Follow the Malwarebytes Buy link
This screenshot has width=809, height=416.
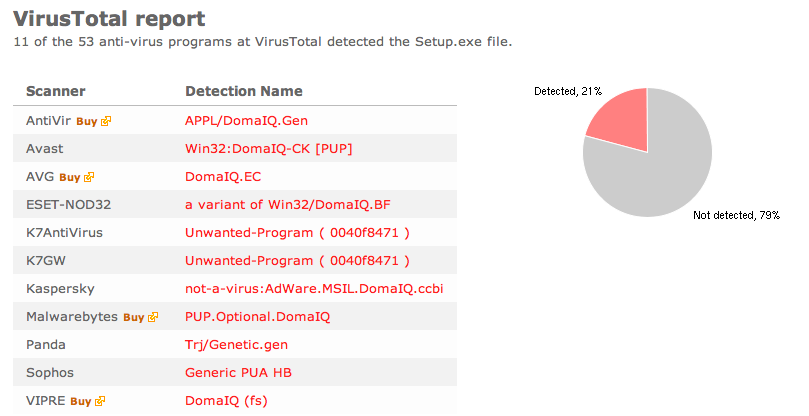134,317
